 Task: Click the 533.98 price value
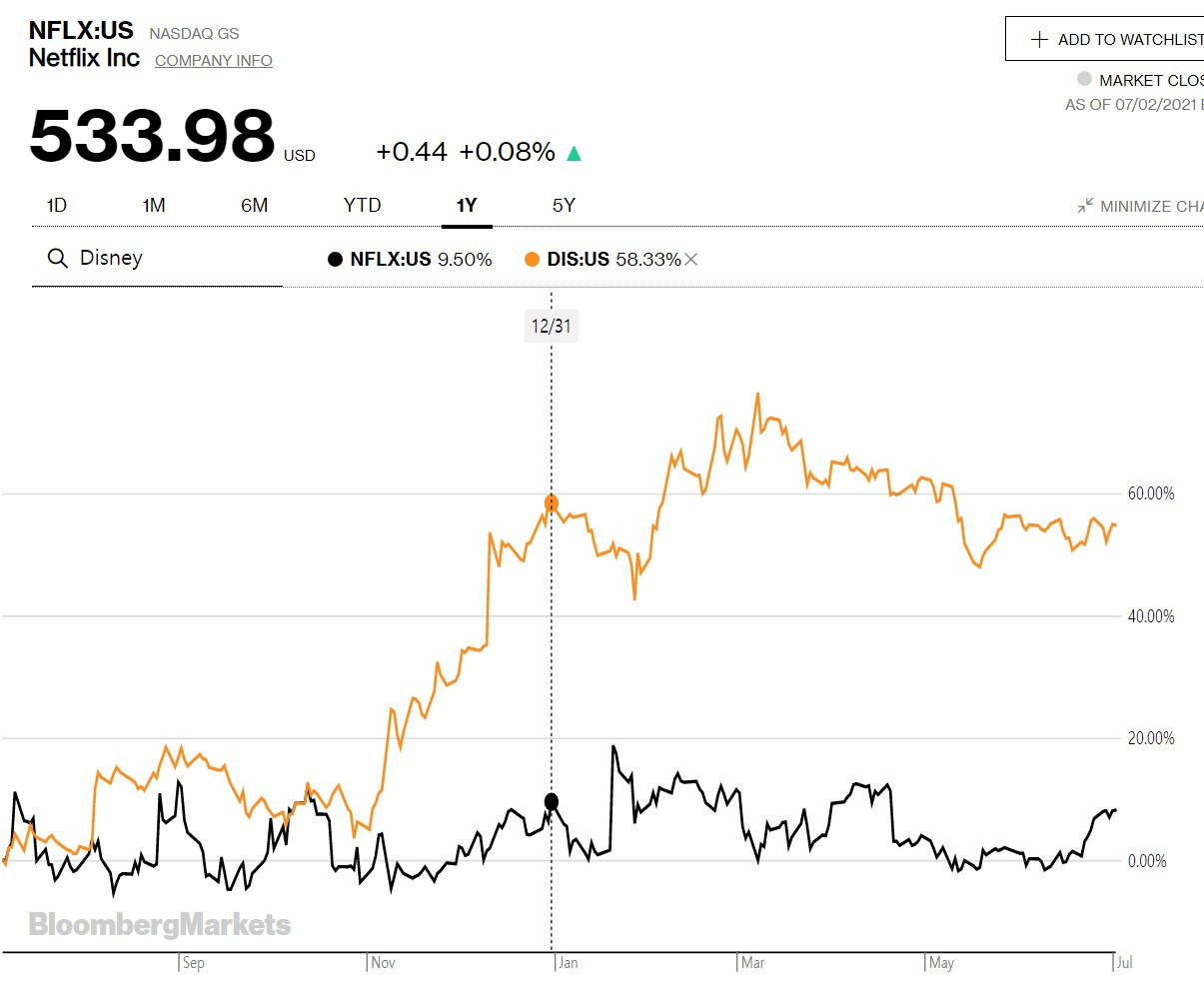[x=152, y=136]
